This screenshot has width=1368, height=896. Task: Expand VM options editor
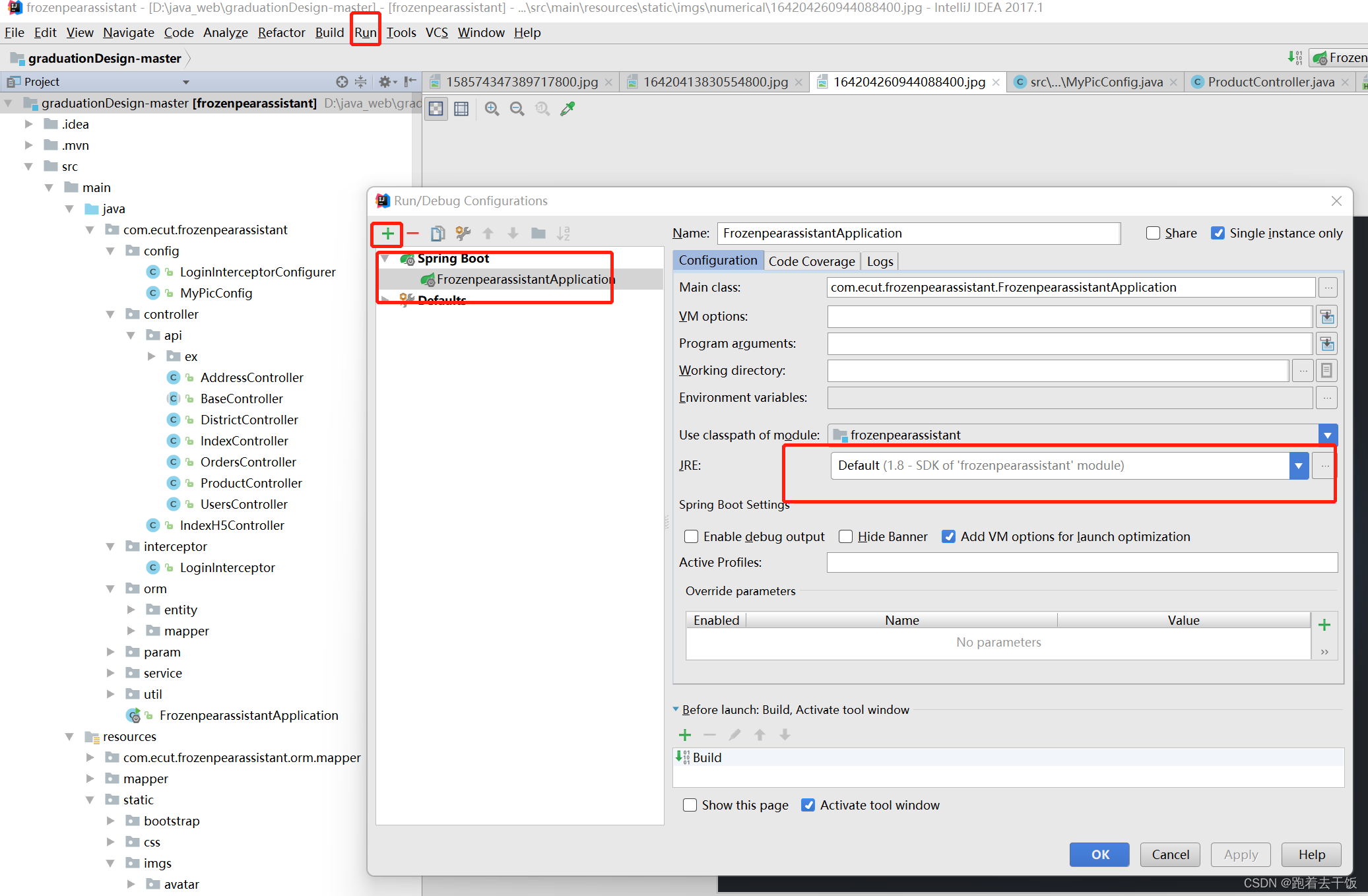click(x=1327, y=317)
